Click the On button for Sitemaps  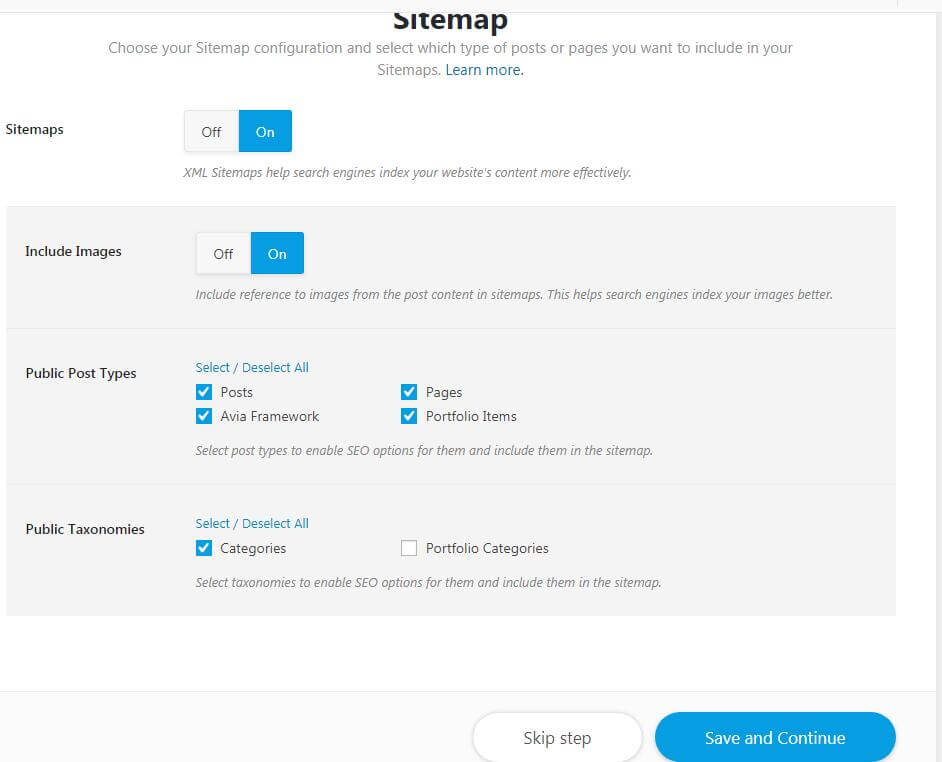265,131
